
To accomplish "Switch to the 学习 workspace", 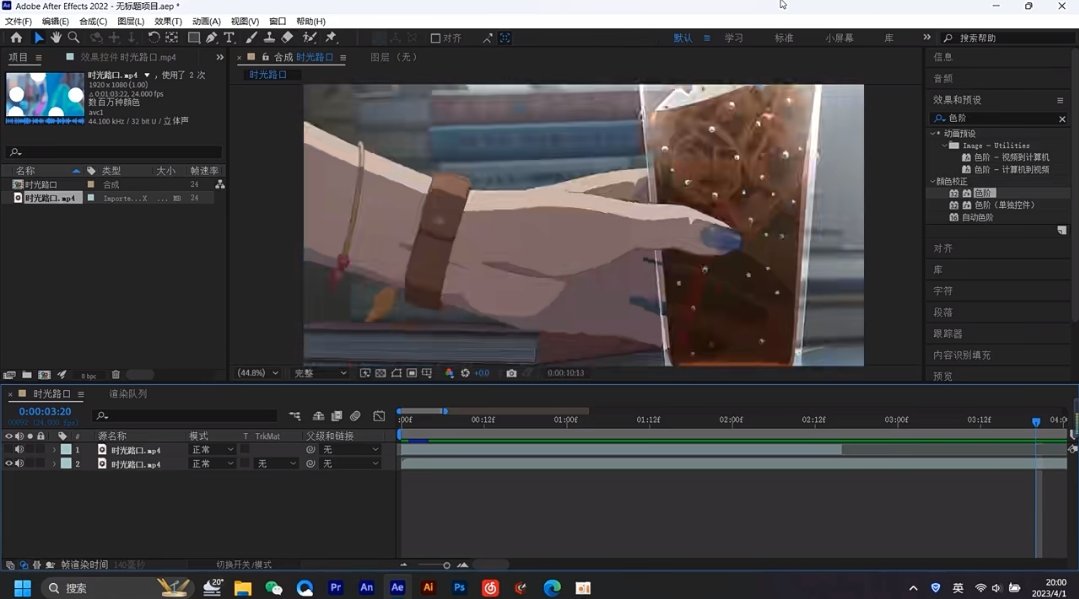I will 734,38.
